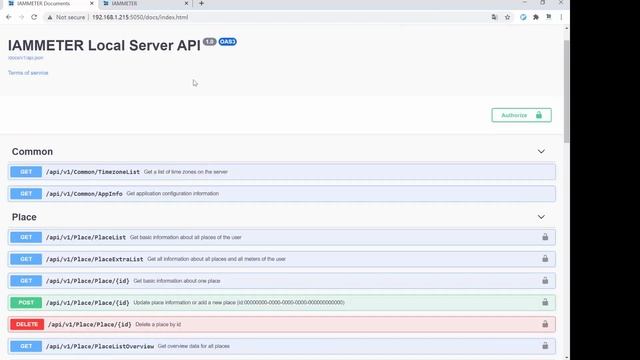Screen dimensions: 640x360
Task: Click the Authorize button
Action: (x=521, y=115)
